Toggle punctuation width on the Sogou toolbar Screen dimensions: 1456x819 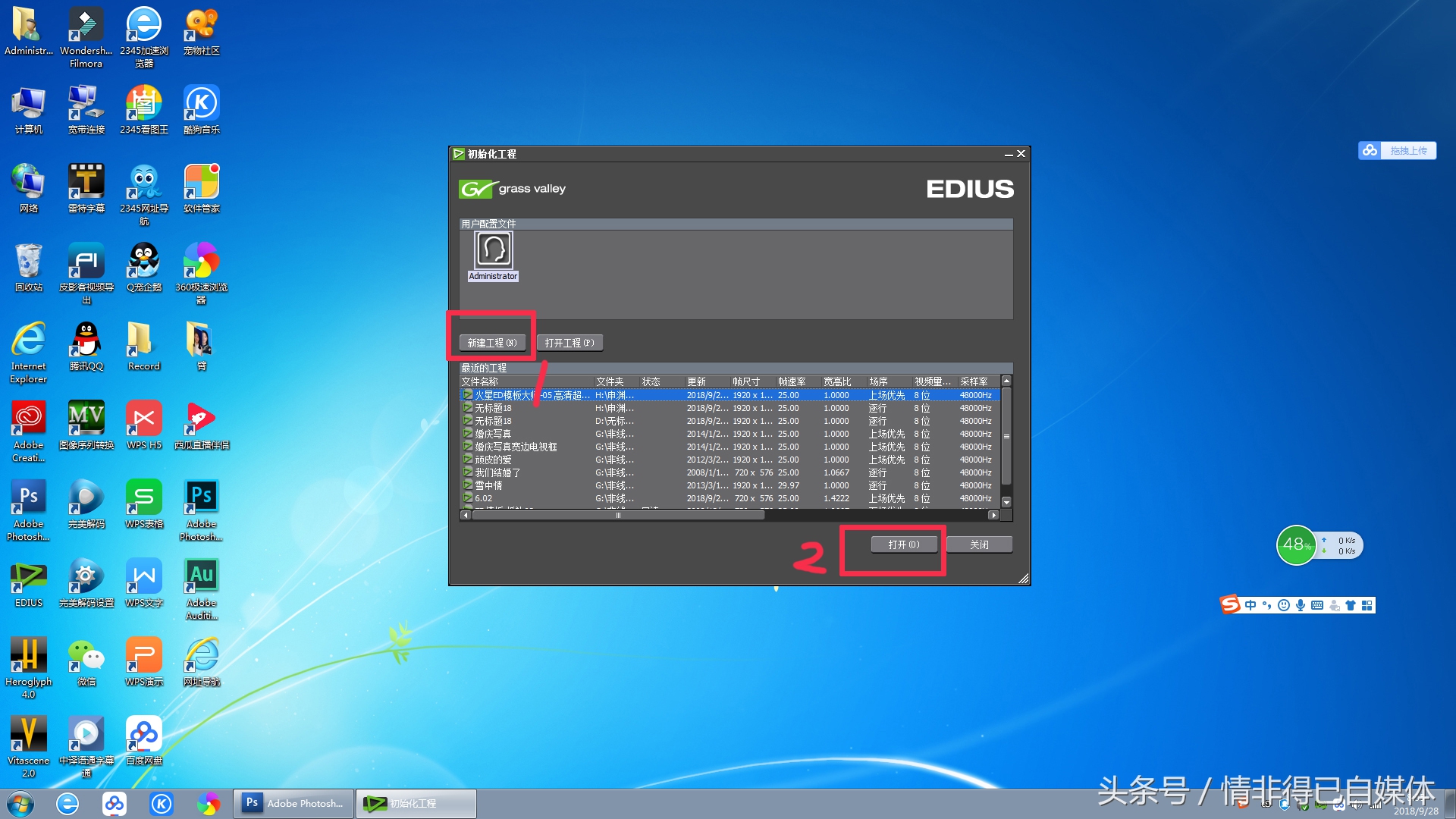coord(1266,605)
